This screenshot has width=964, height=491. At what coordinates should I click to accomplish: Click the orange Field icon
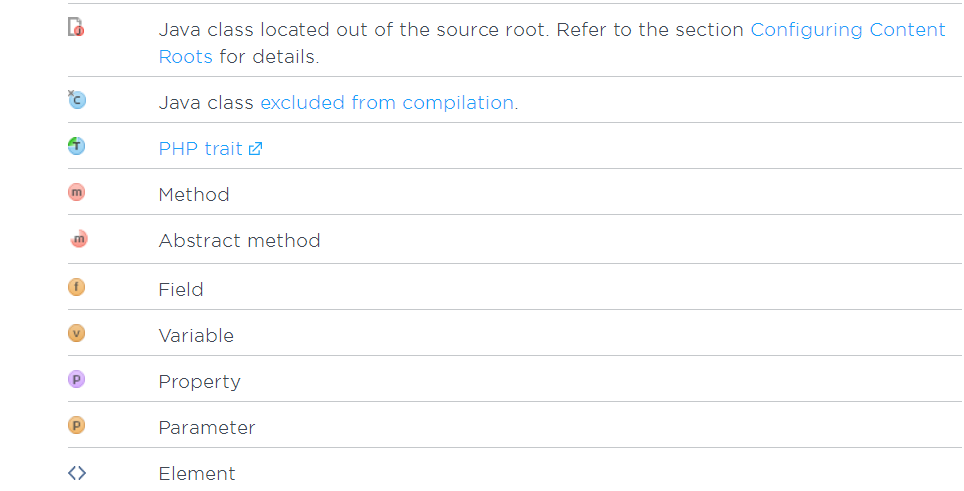76,287
